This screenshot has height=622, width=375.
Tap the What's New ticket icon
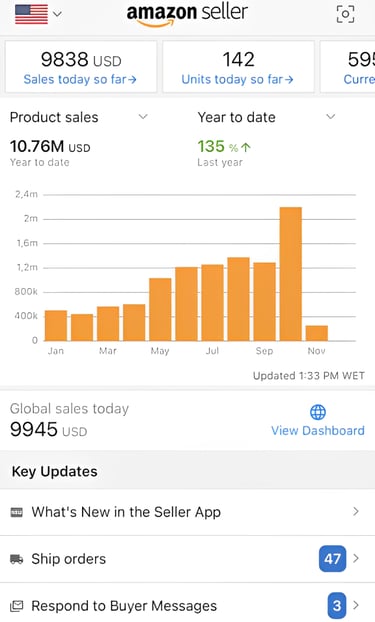point(16,512)
